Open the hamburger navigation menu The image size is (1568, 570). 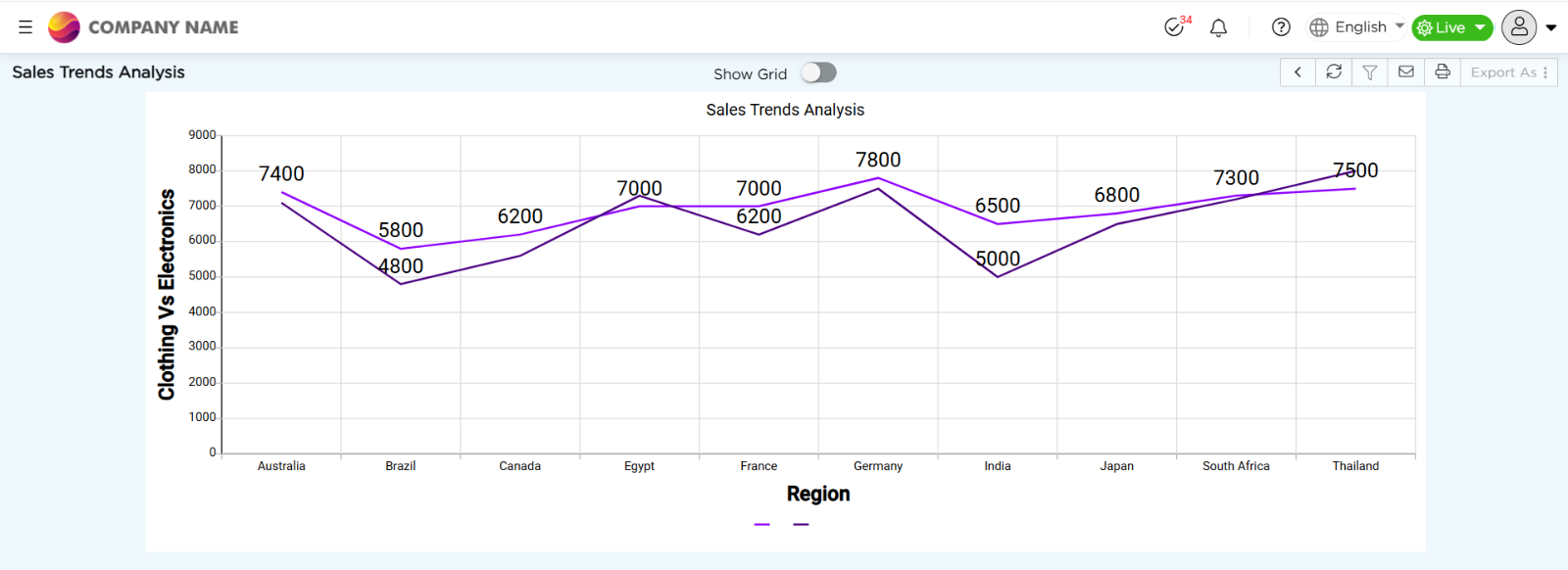pyautogui.click(x=25, y=27)
